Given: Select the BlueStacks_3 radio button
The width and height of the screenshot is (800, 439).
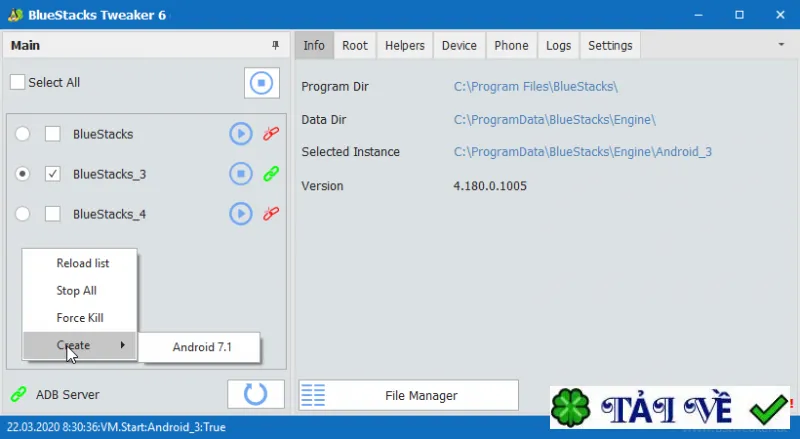Looking at the screenshot, I should coord(22,174).
